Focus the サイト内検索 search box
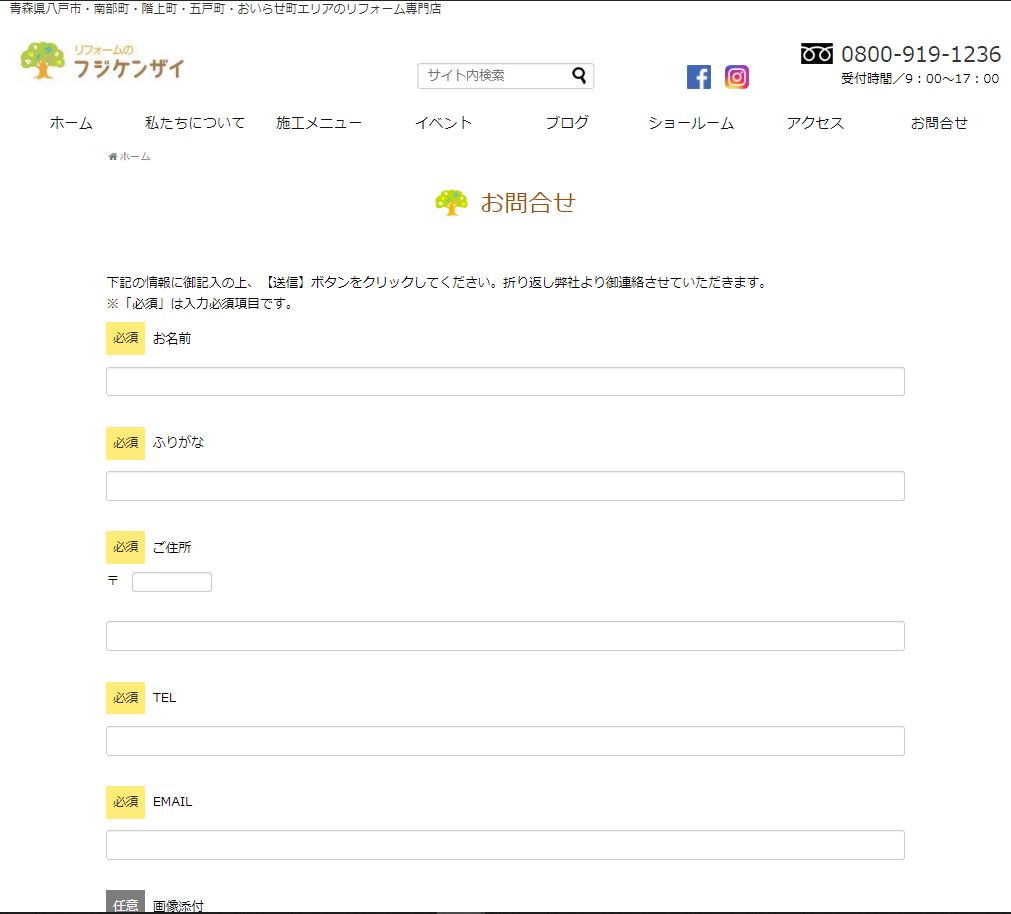1011x914 pixels. coord(494,76)
